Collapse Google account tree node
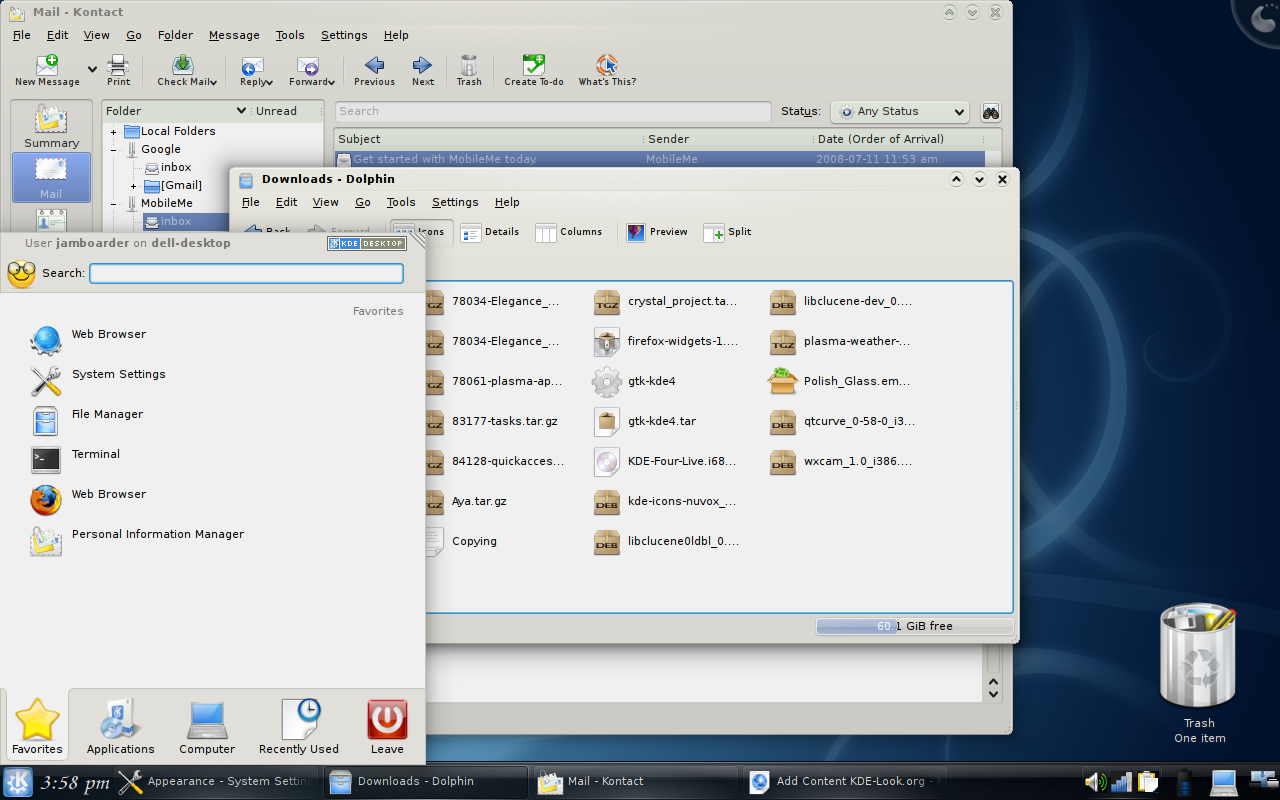This screenshot has width=1280, height=800. [x=114, y=150]
